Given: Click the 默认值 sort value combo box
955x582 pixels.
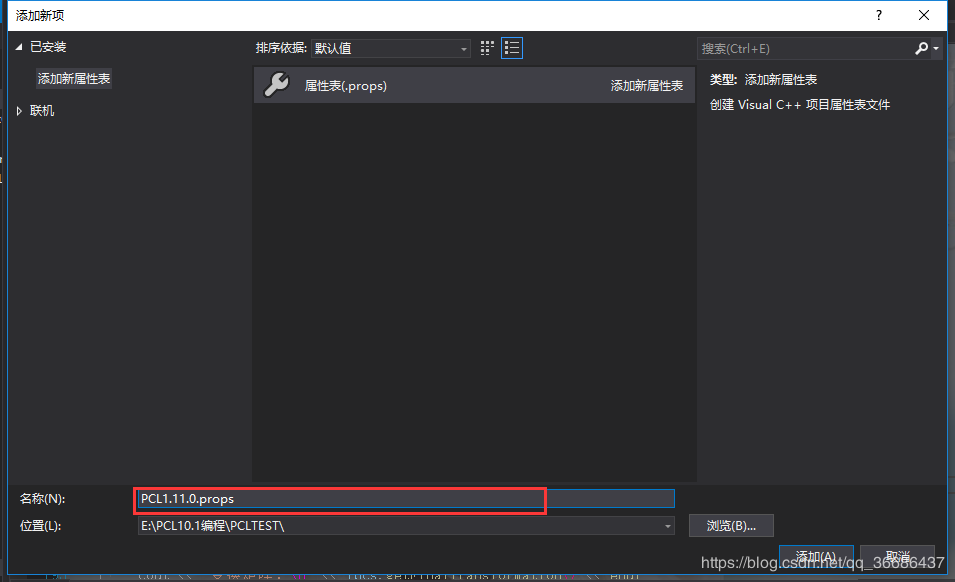Looking at the screenshot, I should click(390, 47).
